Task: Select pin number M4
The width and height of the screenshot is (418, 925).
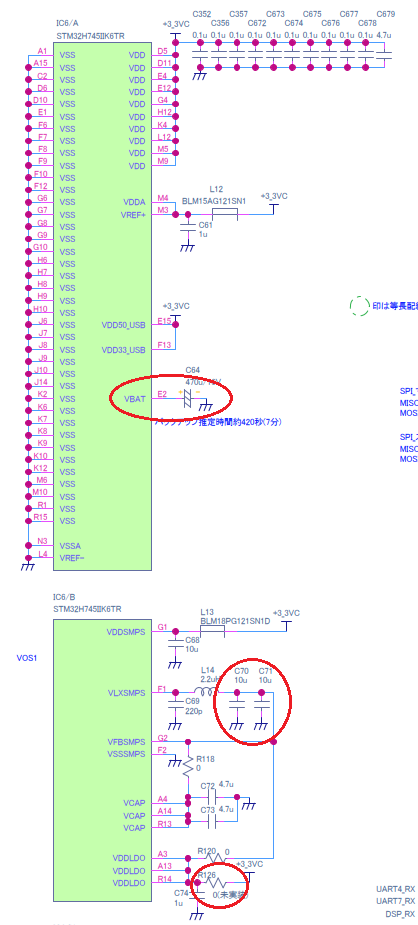Action: click(x=163, y=198)
